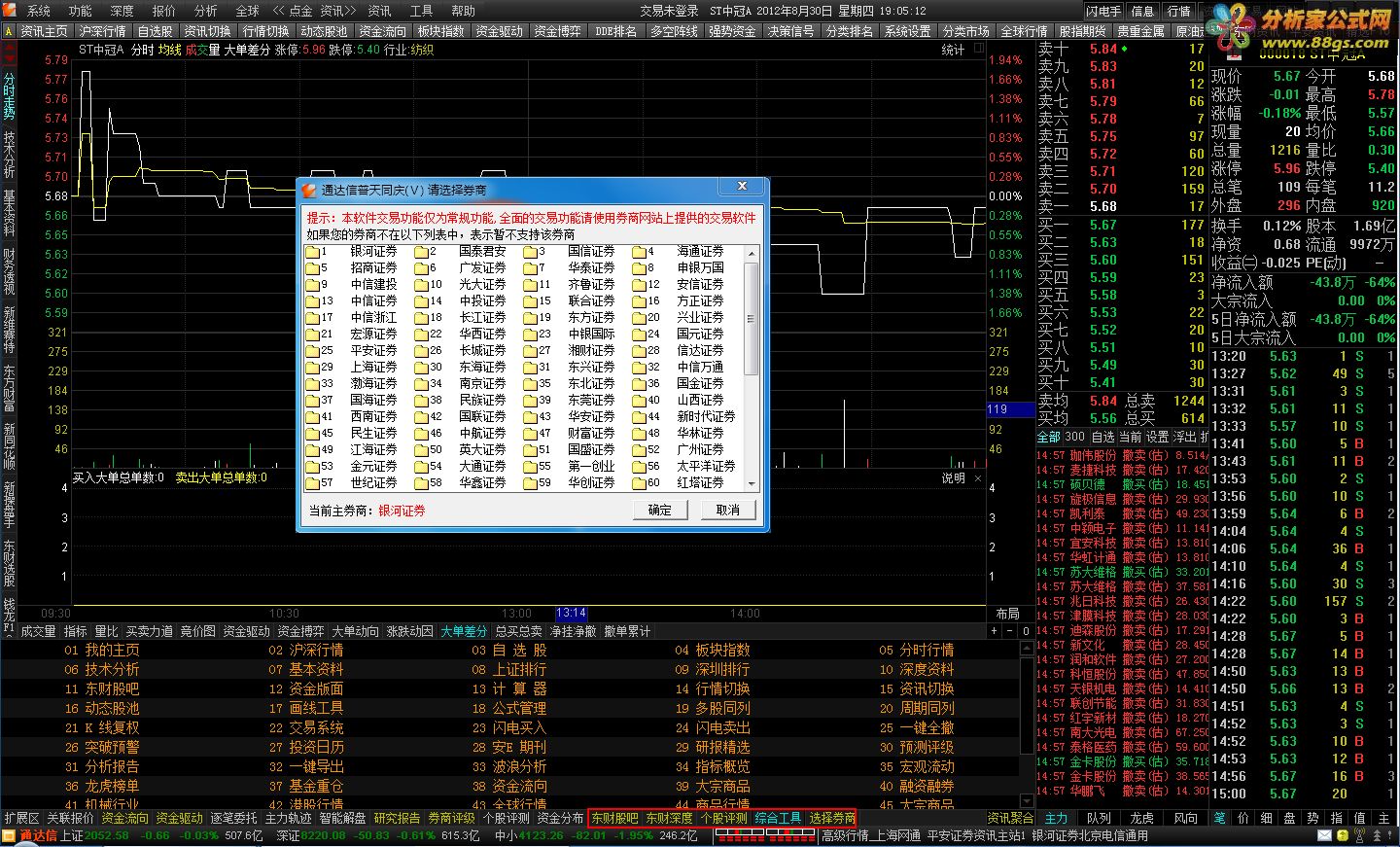
Task: Switch to the 板块指数 toolbar tab
Action: point(441,31)
